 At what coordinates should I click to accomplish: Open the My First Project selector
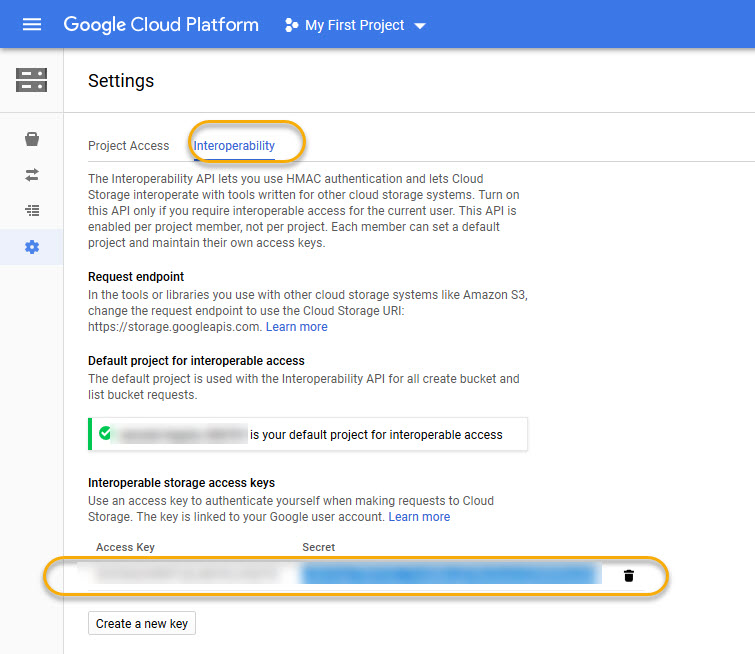[355, 25]
